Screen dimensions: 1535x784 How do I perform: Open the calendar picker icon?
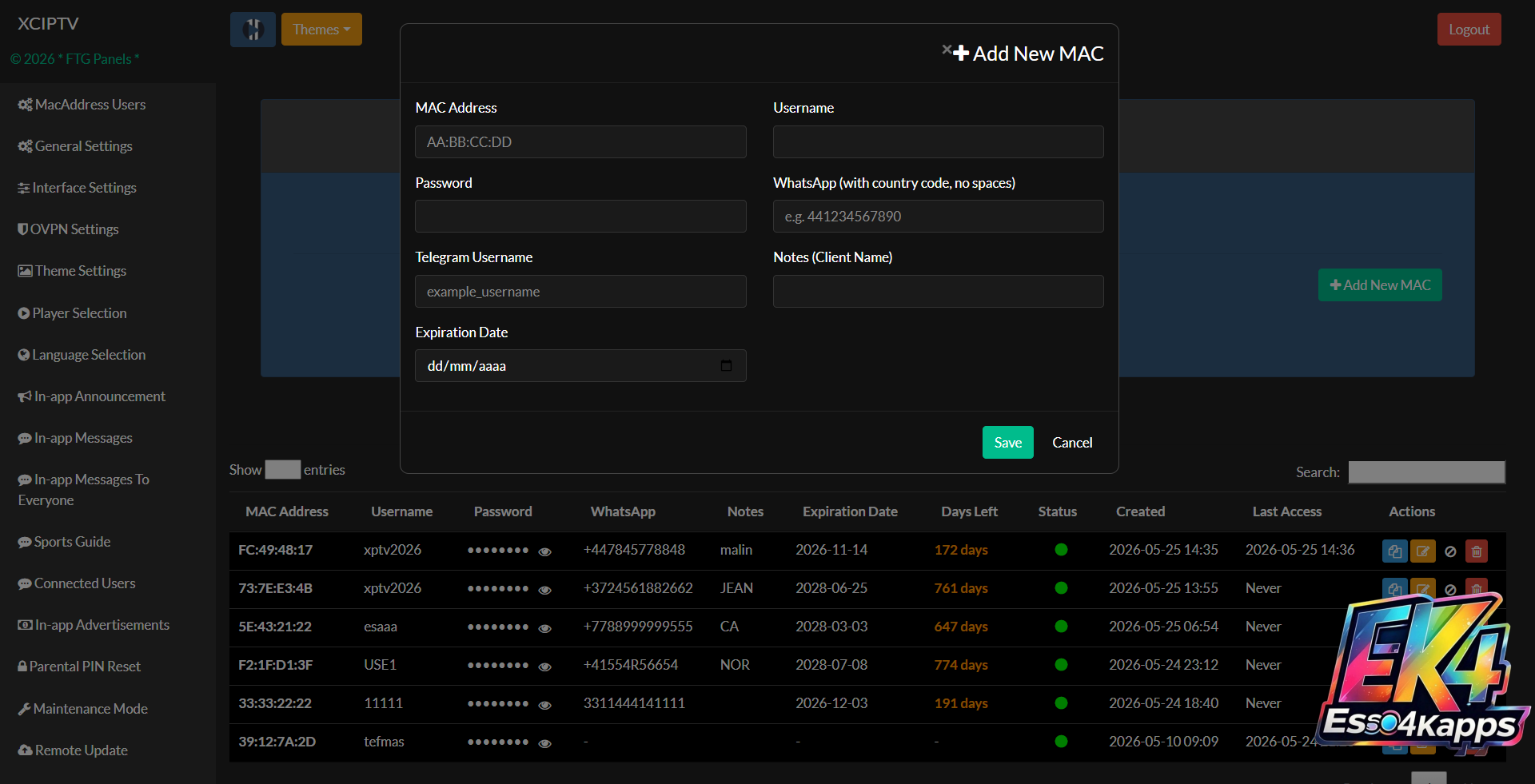point(726,366)
